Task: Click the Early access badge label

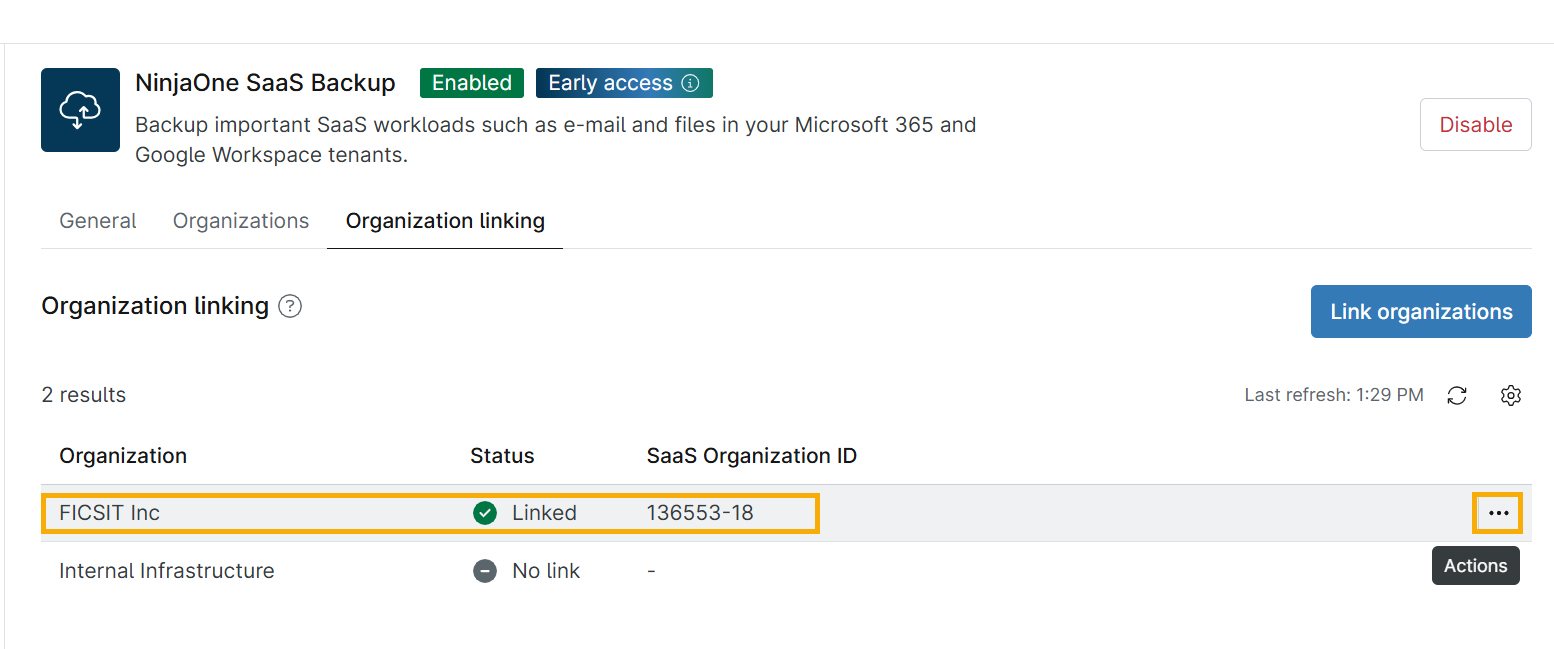Action: (x=610, y=83)
